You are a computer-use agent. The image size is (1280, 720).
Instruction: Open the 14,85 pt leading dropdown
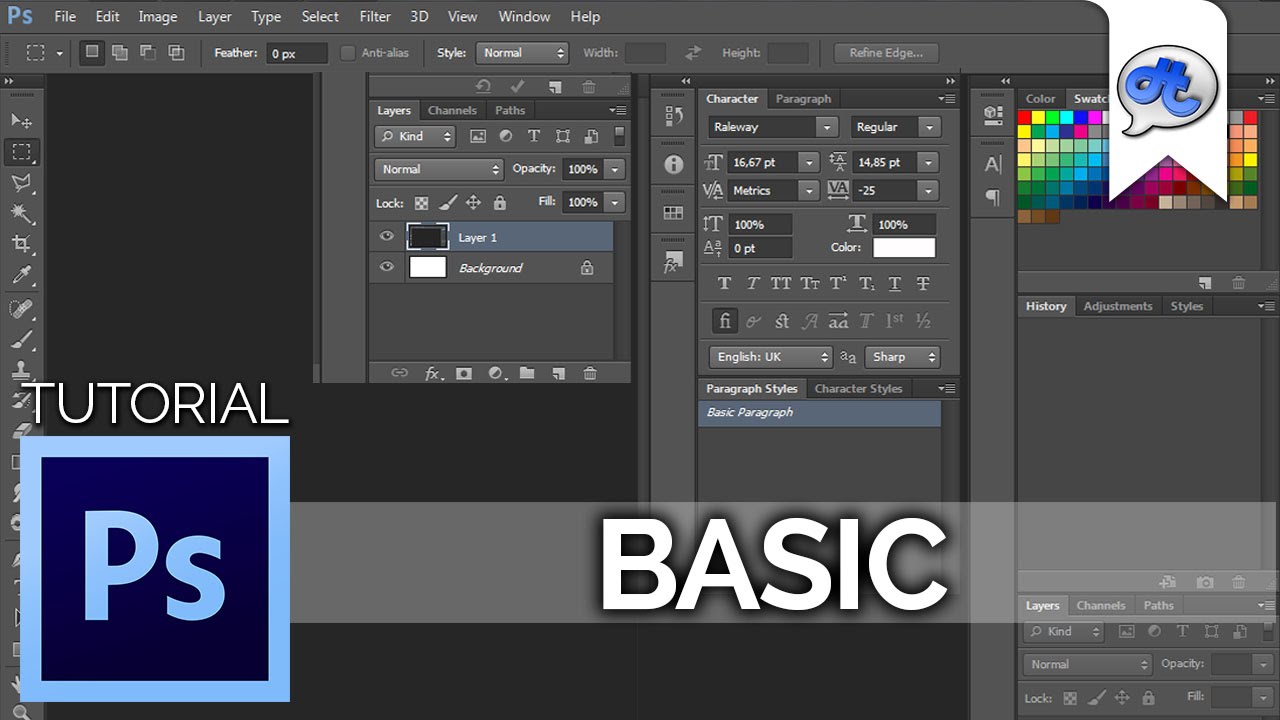tap(928, 162)
